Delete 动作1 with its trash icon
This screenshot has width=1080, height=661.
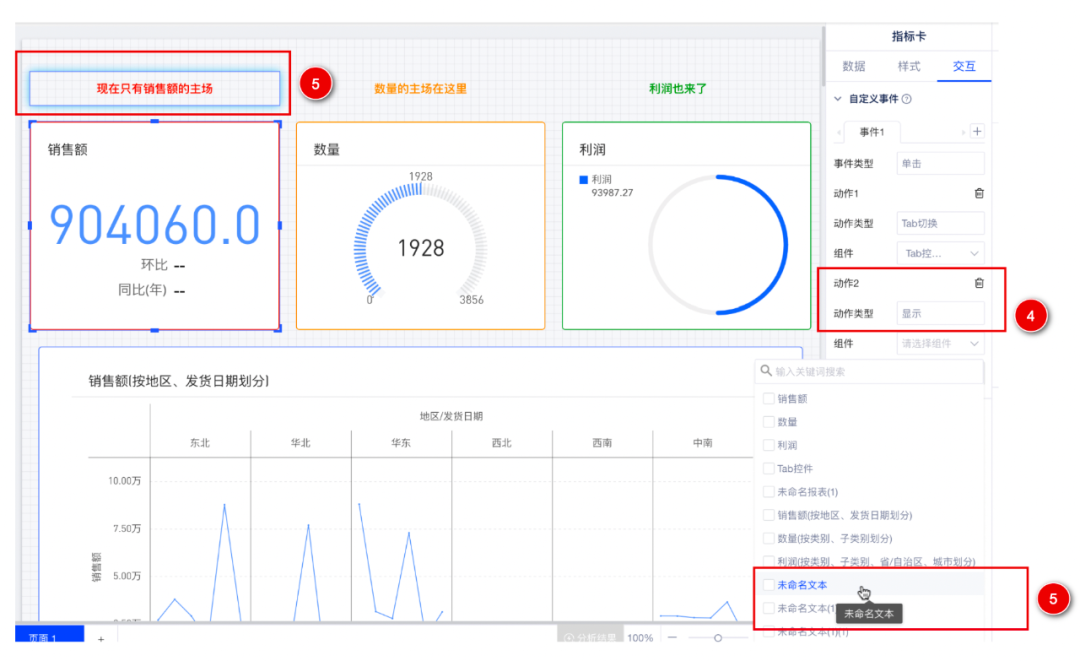coord(979,193)
